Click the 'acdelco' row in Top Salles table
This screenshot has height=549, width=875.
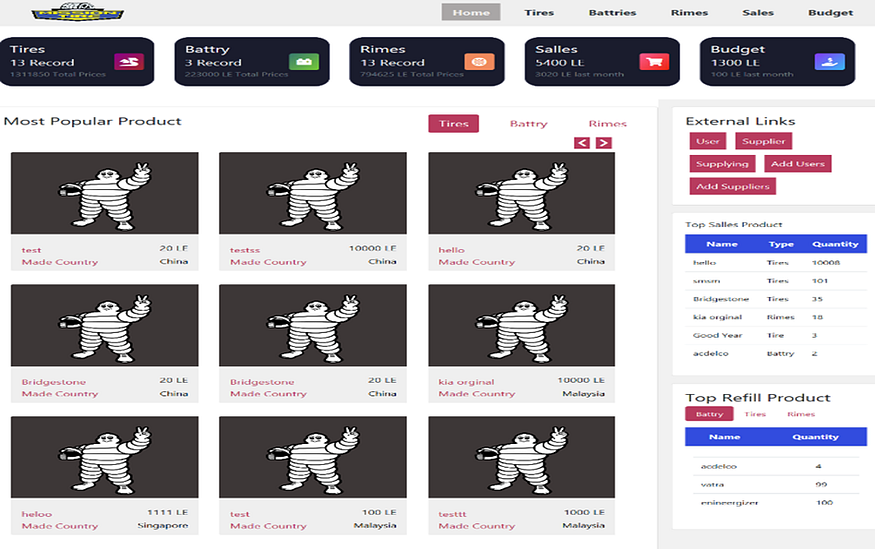tap(776, 353)
